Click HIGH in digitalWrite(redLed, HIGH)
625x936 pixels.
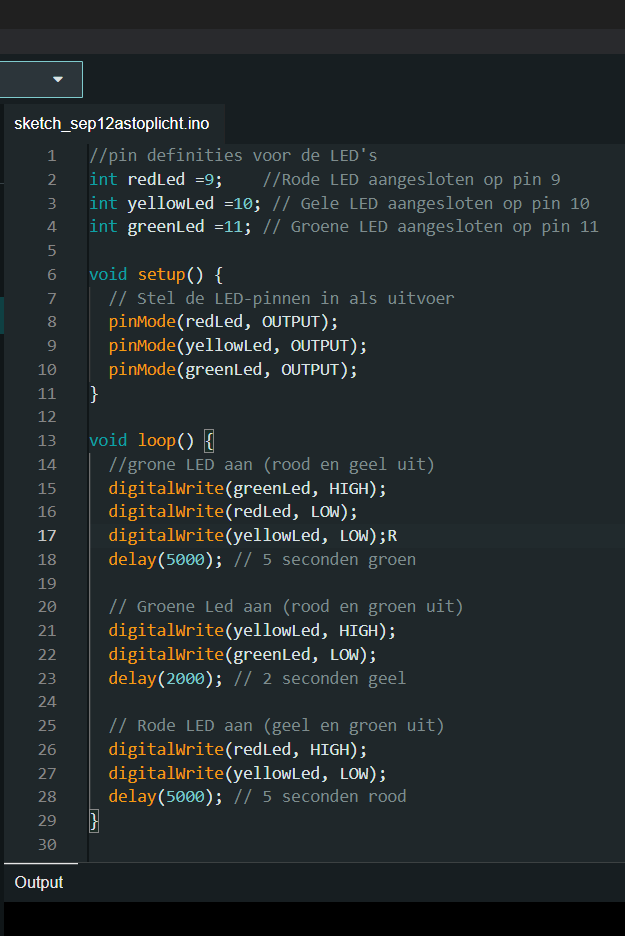pos(329,749)
